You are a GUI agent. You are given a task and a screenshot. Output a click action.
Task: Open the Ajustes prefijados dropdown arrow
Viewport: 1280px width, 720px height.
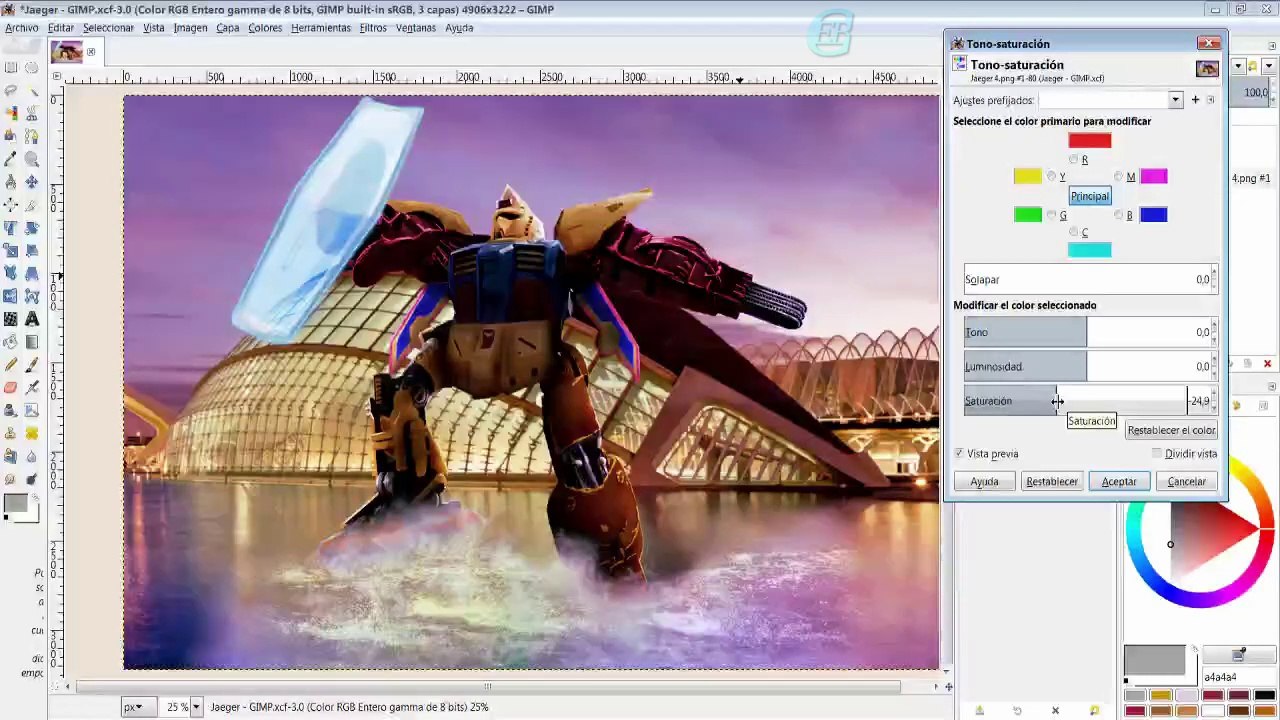coord(1176,100)
